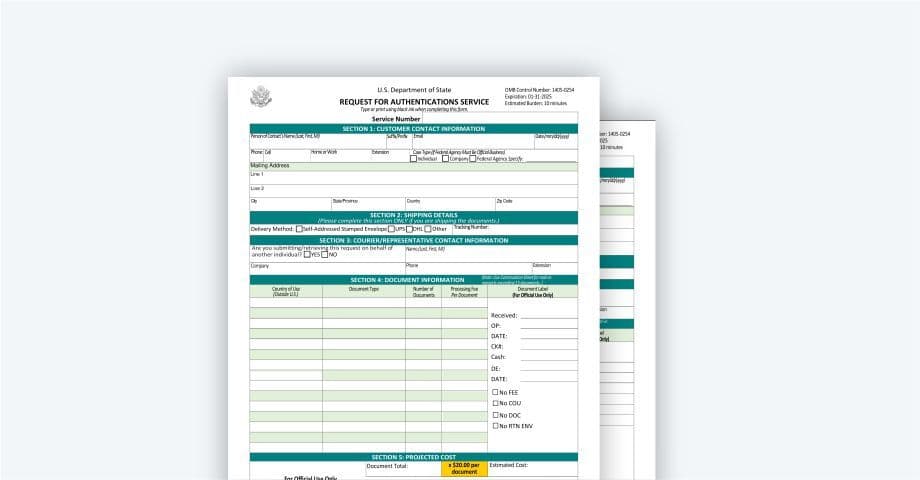
Task: Click Mailing Address Line 2 field
Action: (x=414, y=191)
